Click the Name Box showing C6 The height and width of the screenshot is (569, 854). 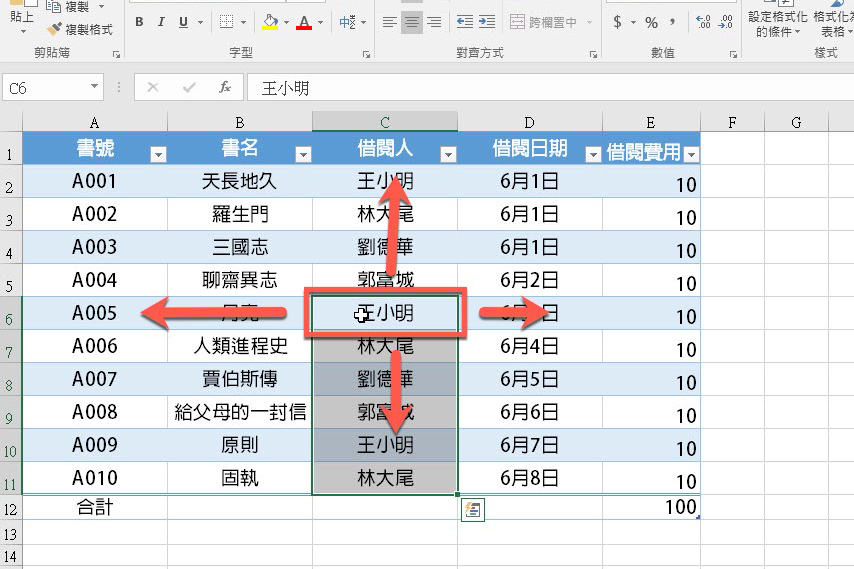45,88
